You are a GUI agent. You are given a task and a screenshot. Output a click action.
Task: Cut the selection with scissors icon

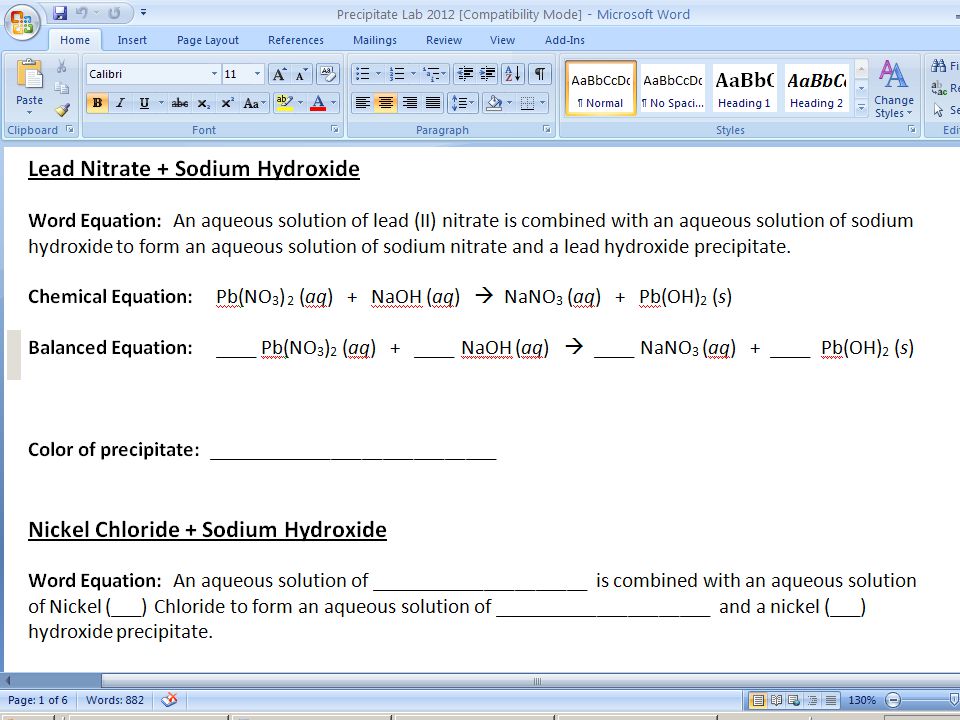tap(62, 66)
